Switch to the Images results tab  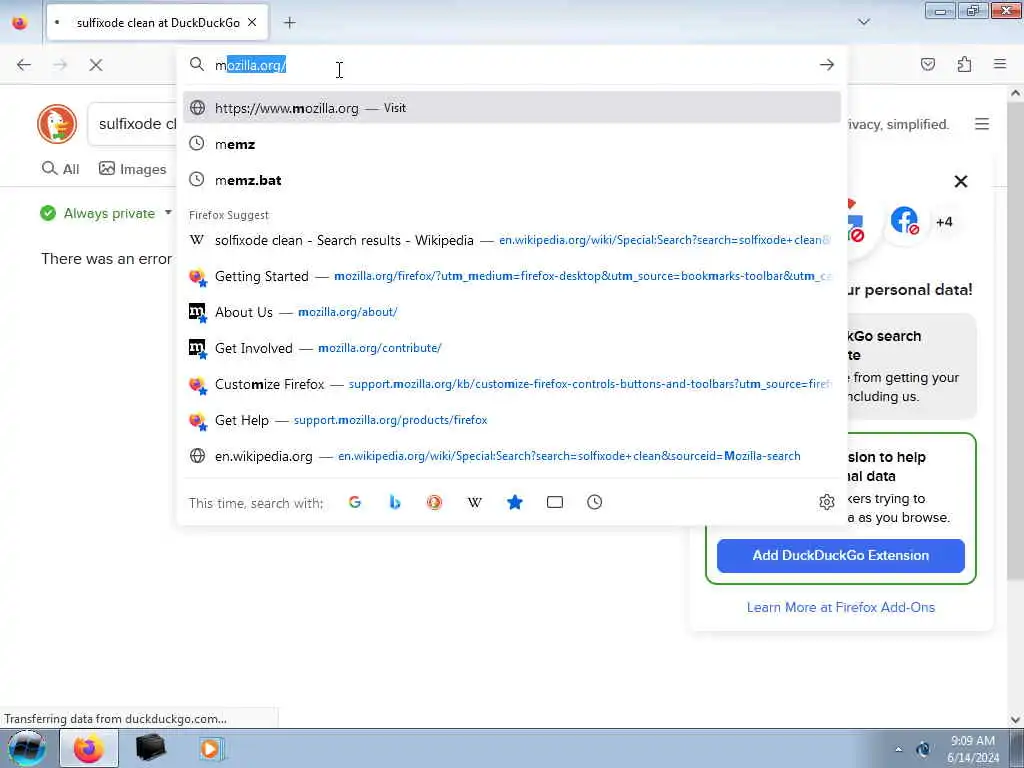coord(133,169)
